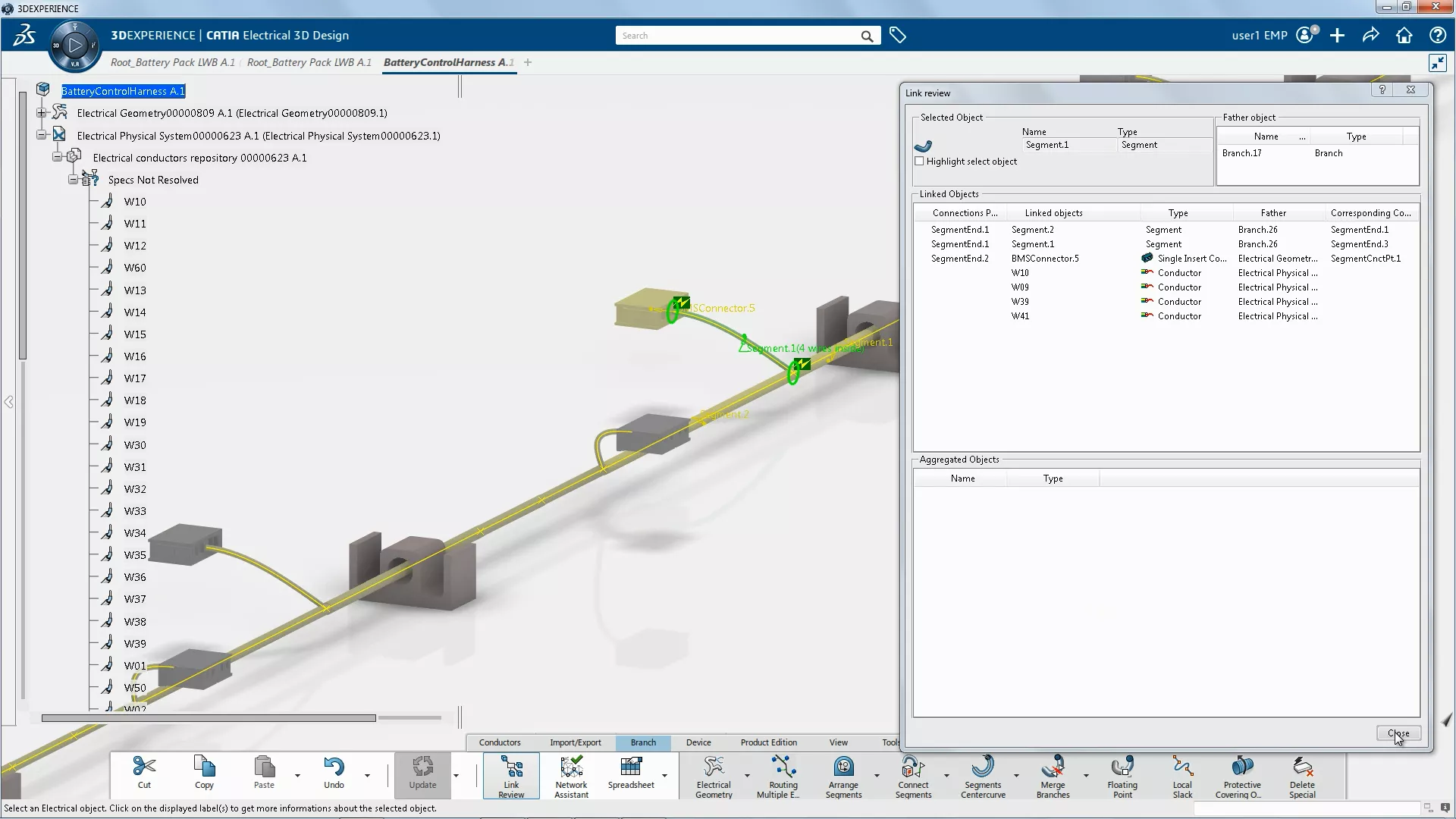The image size is (1456, 819).
Task: Click the Connect Segments tool
Action: pos(913,776)
